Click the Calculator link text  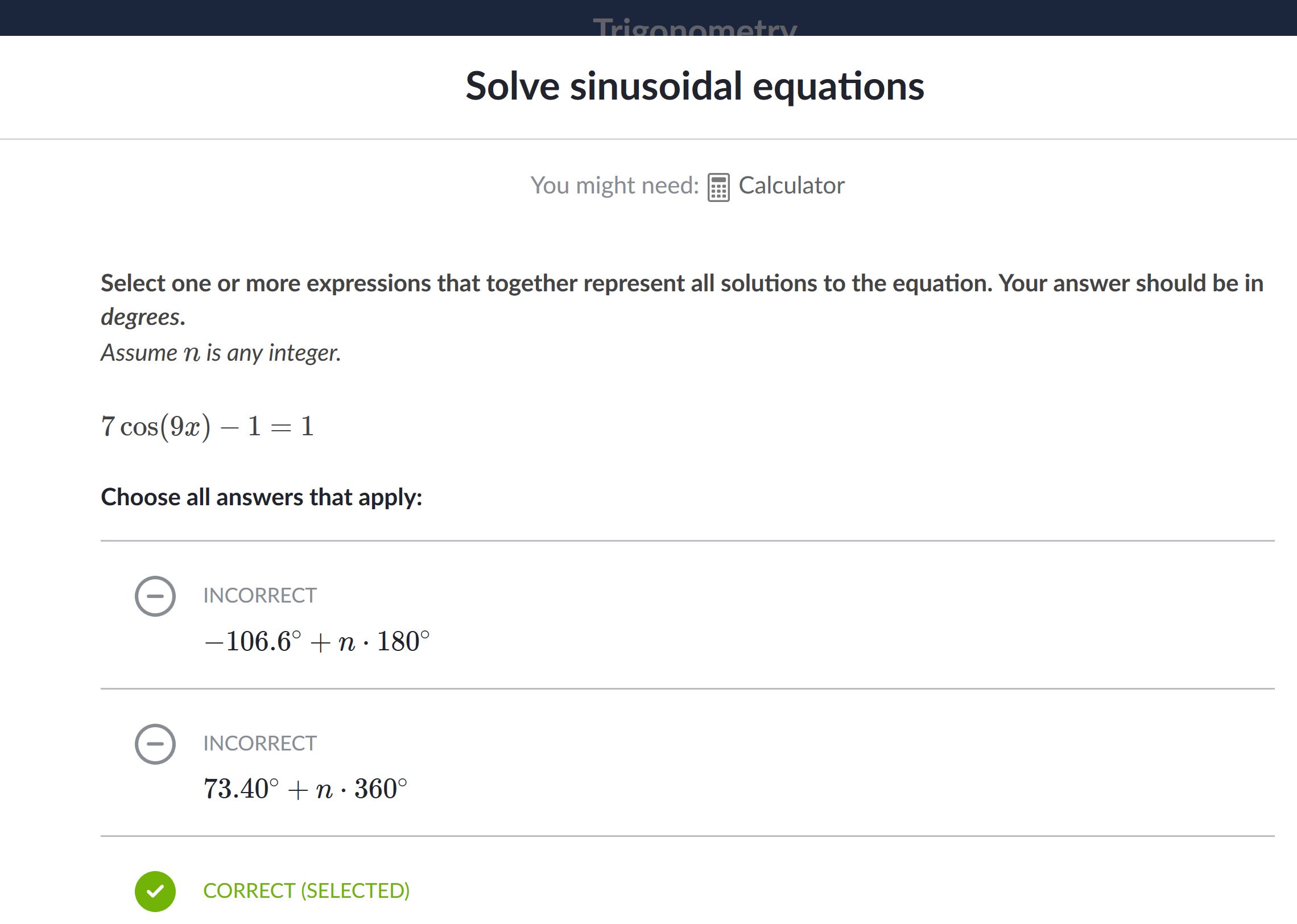pos(791,185)
